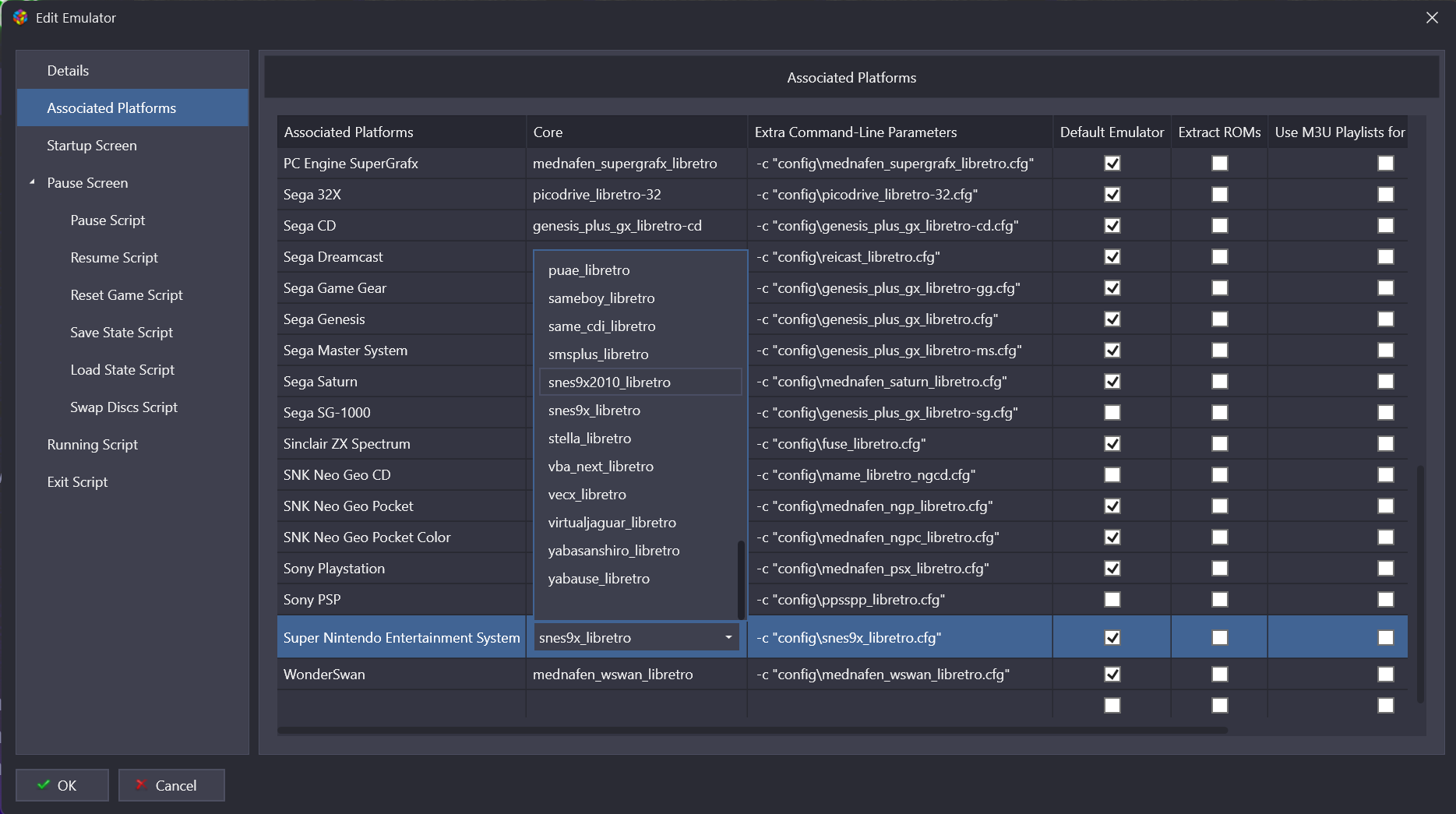
Task: Open the Save State Script page
Action: [x=122, y=333]
